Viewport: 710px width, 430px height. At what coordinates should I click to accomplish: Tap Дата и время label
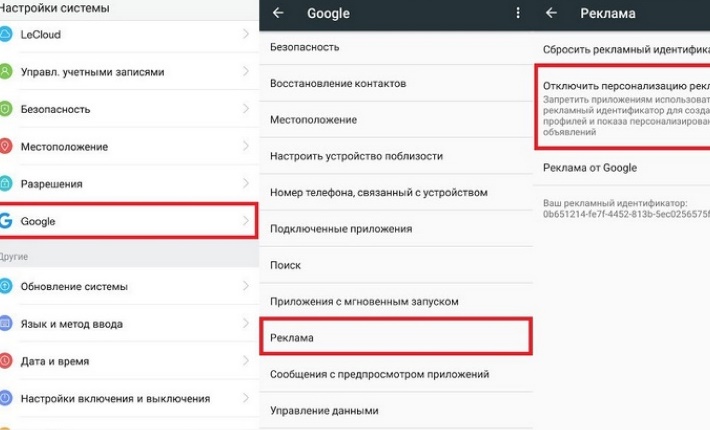(x=55, y=361)
